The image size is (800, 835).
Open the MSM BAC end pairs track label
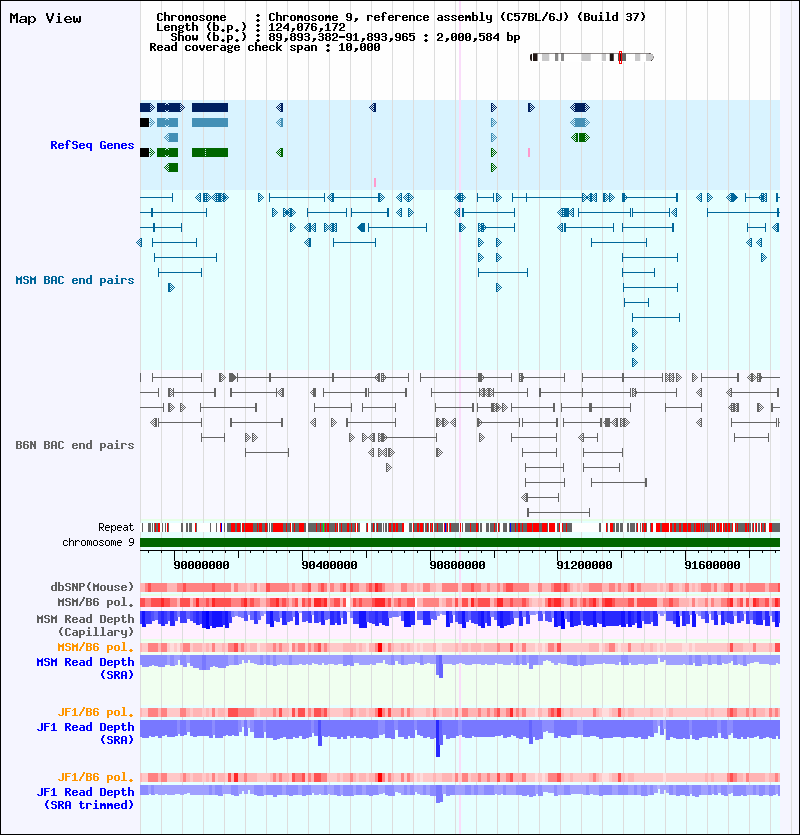point(75,281)
